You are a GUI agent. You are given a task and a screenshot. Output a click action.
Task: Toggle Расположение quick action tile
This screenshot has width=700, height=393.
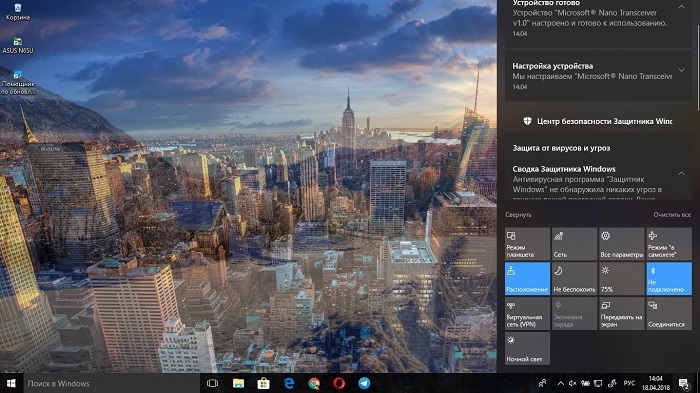[x=527, y=278]
